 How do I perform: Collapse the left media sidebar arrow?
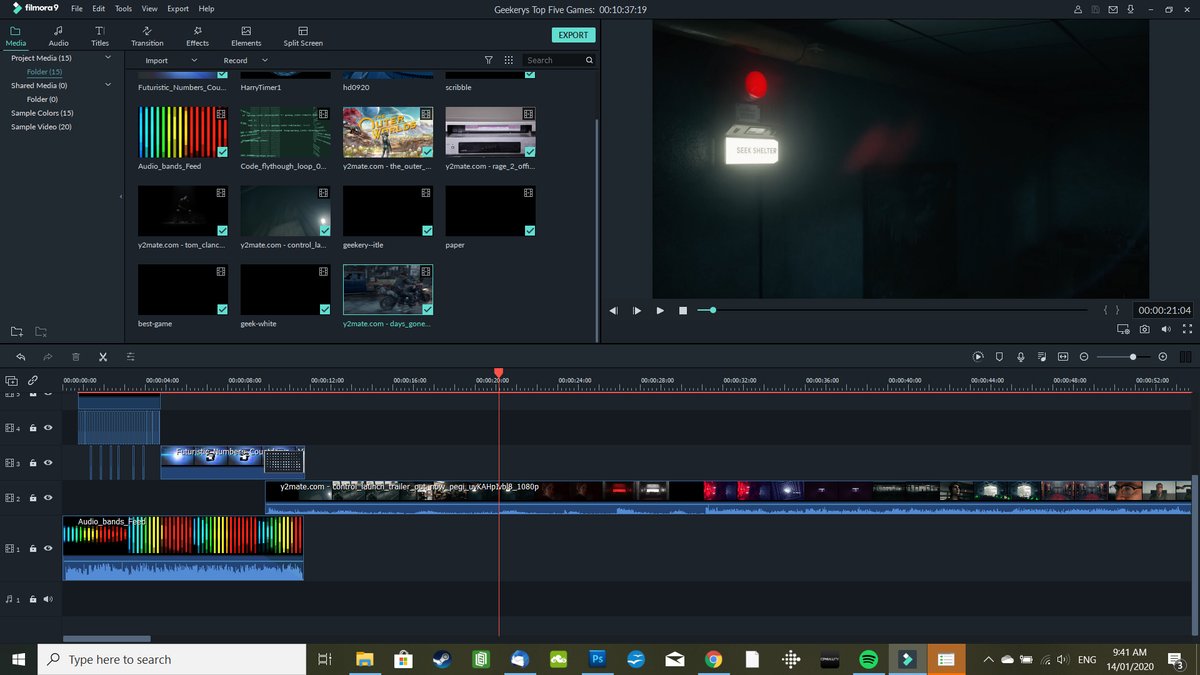[x=122, y=197]
